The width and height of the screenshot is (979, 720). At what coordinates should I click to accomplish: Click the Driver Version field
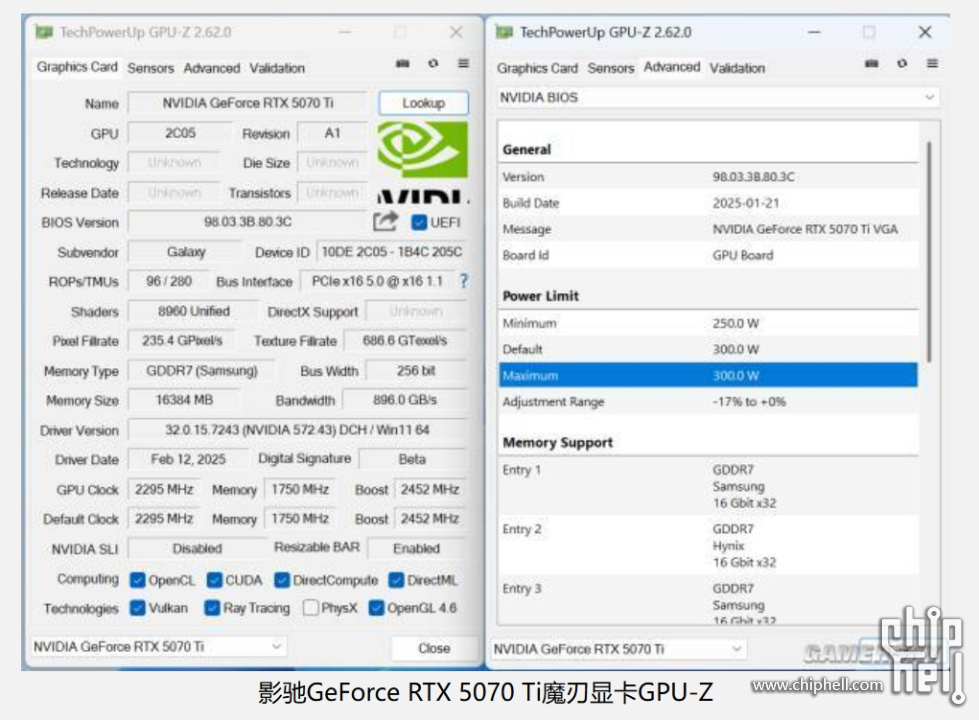pos(297,430)
